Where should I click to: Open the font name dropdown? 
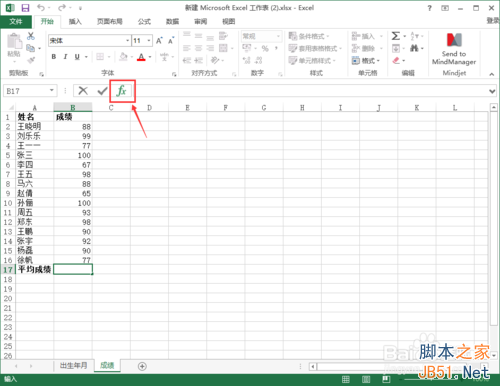click(x=127, y=41)
